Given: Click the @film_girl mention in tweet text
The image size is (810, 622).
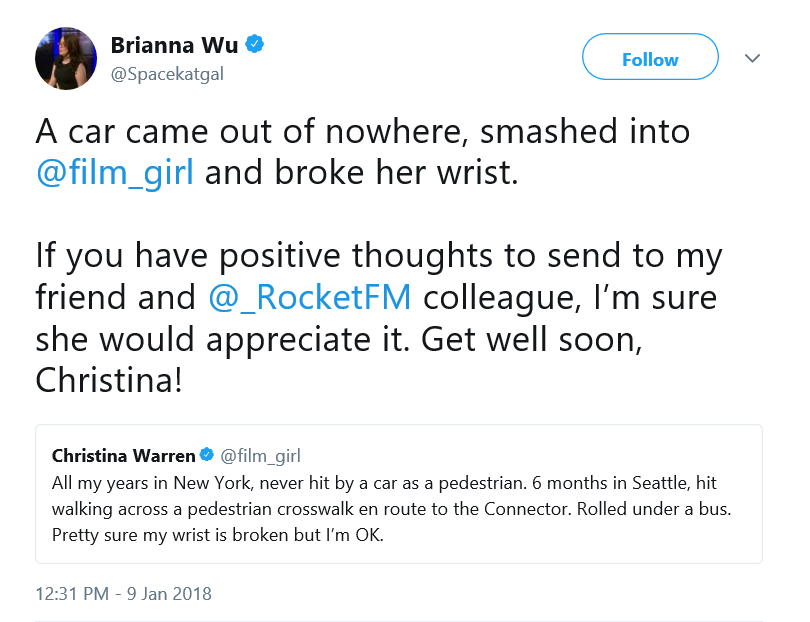Looking at the screenshot, I should tap(115, 173).
